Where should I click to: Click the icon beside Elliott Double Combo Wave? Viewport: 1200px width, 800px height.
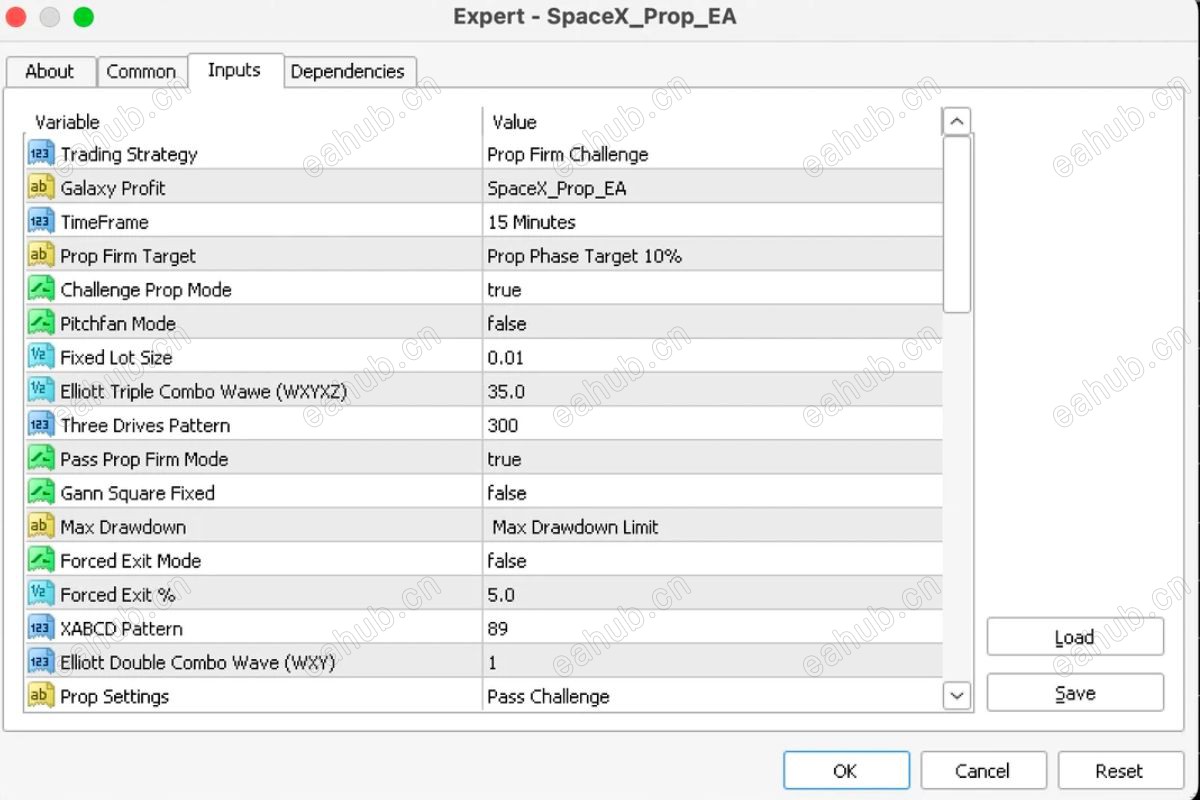click(x=41, y=662)
